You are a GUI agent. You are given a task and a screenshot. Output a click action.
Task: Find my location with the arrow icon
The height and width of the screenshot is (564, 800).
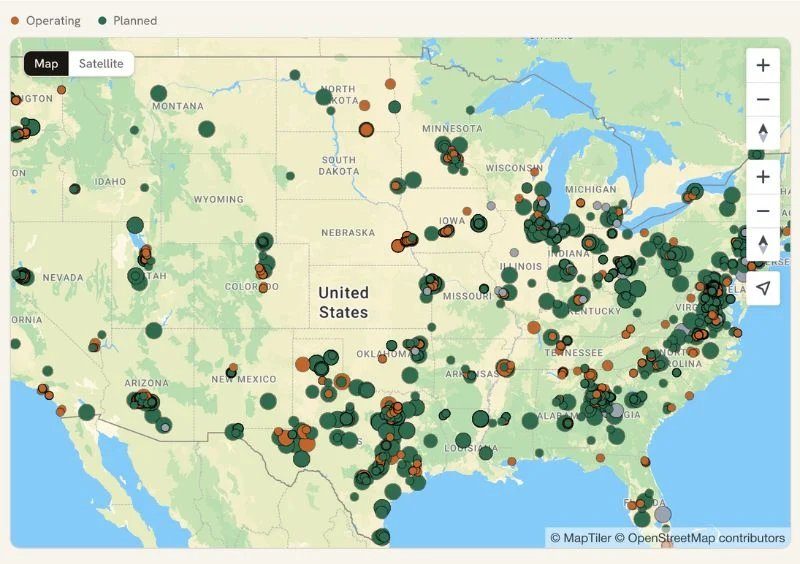pyautogui.click(x=763, y=288)
